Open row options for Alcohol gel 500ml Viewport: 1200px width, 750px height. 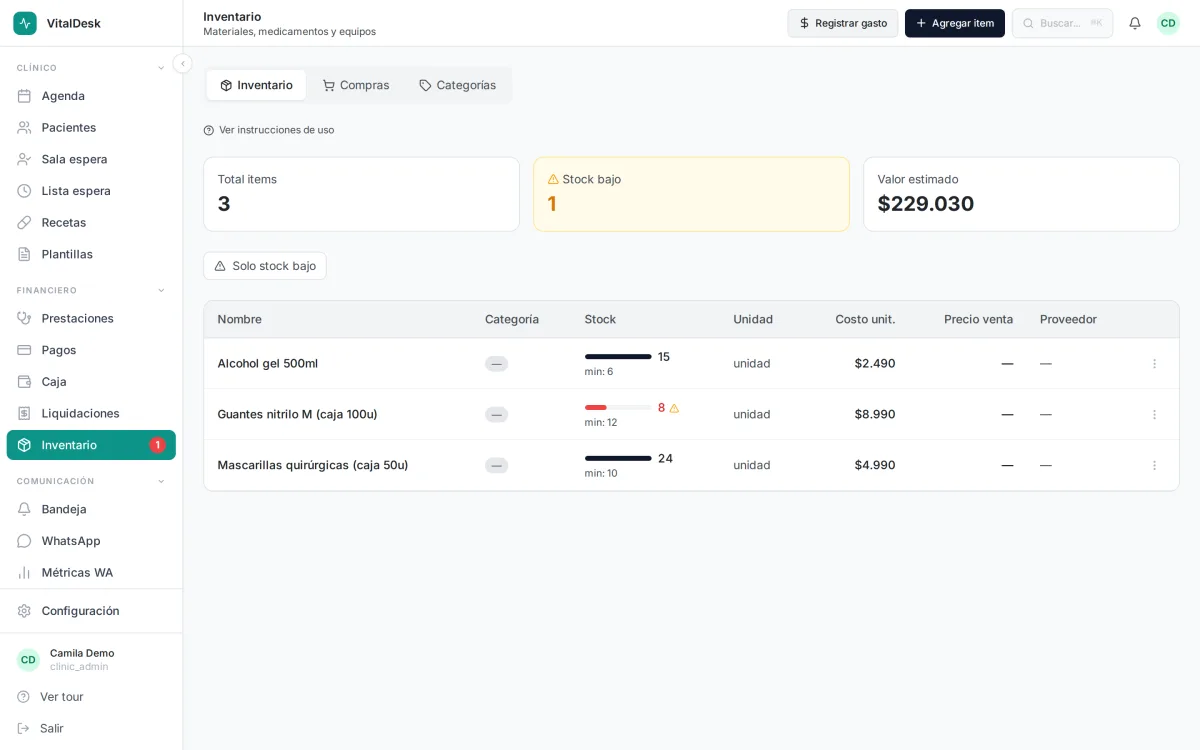point(1154,364)
